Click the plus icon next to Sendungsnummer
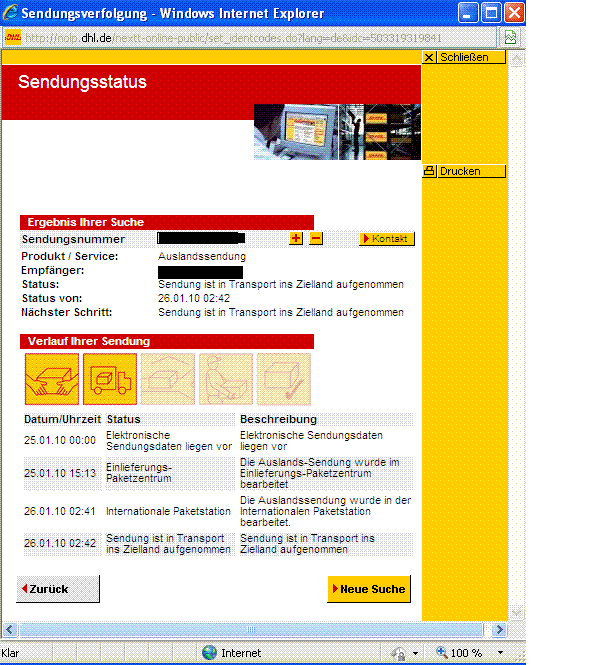Viewport: 614px width, 665px height. coord(296,238)
